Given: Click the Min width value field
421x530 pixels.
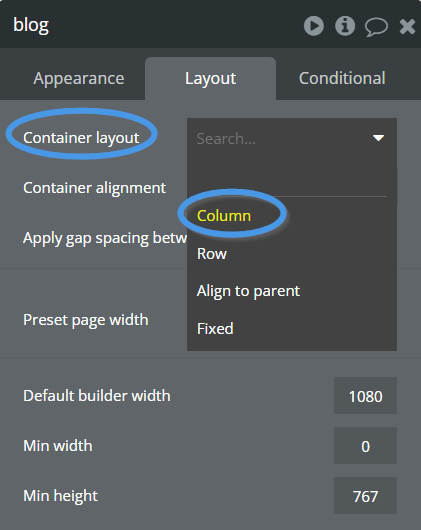Looking at the screenshot, I should 365,446.
